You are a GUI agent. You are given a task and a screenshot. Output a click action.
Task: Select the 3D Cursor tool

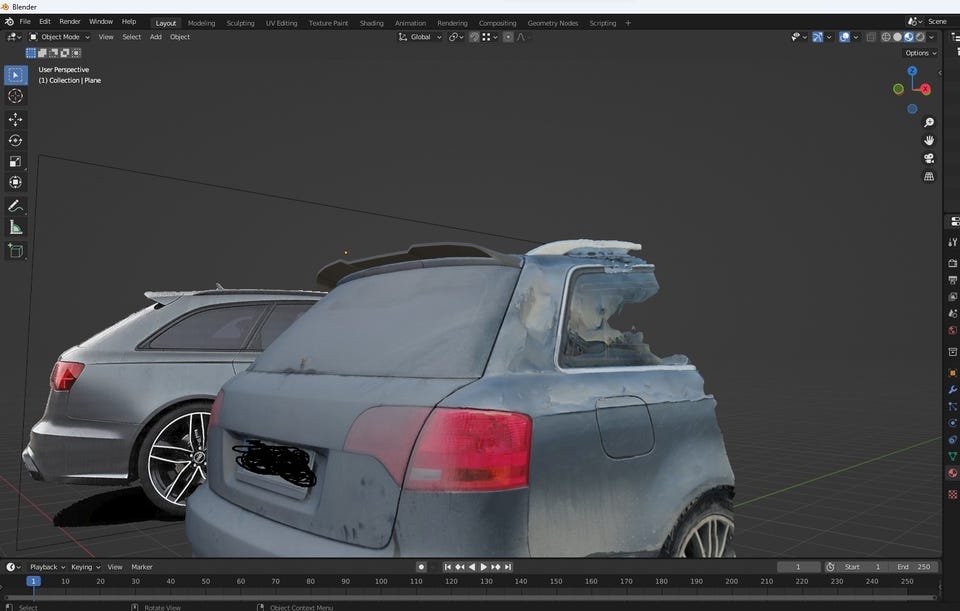pyautogui.click(x=15, y=96)
